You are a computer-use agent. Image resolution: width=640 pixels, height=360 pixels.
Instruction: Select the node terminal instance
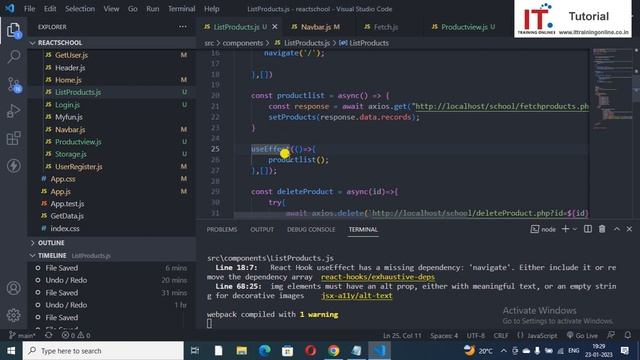[543, 229]
